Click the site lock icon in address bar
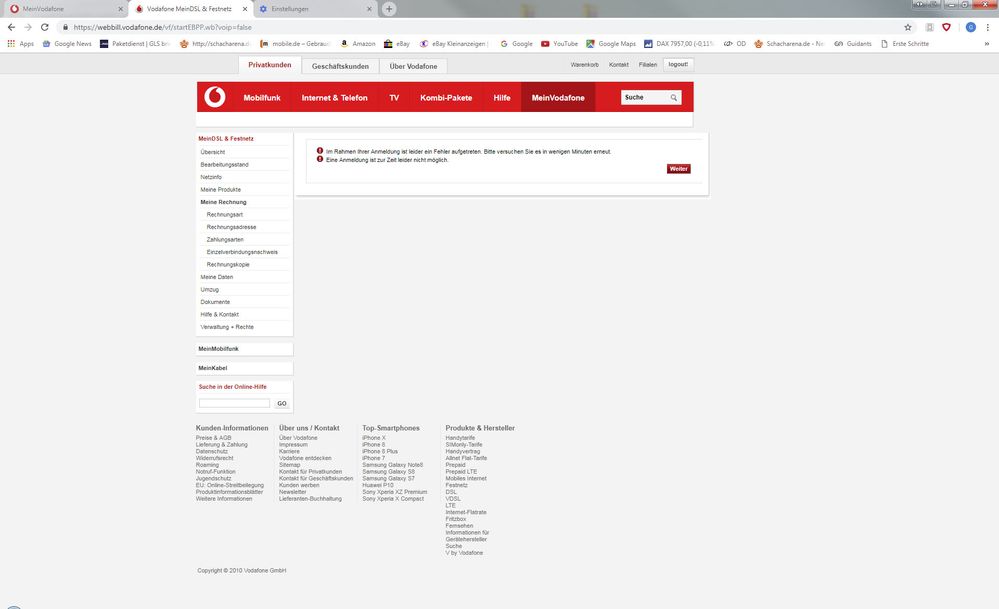The height and width of the screenshot is (609, 999). tap(65, 27)
